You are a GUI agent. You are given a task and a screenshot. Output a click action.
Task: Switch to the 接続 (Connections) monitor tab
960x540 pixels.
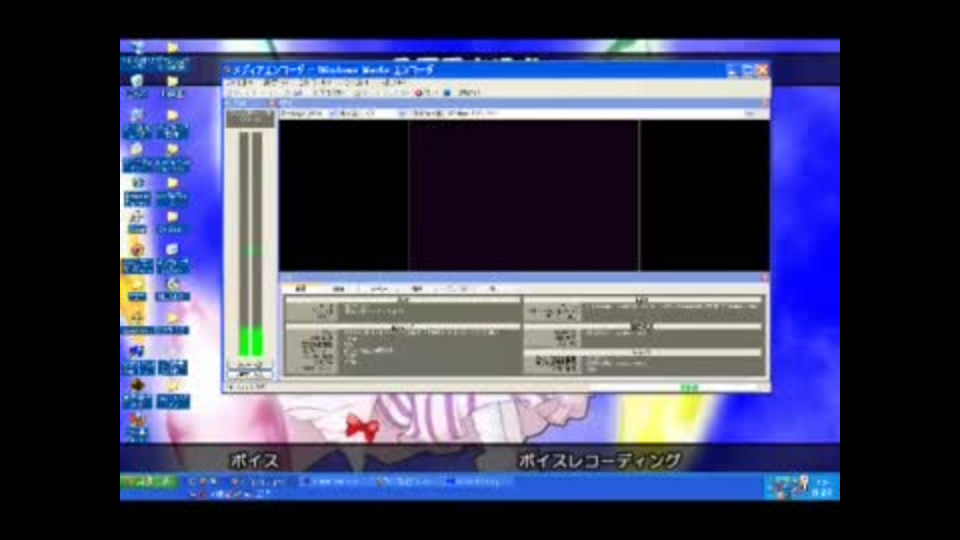417,288
